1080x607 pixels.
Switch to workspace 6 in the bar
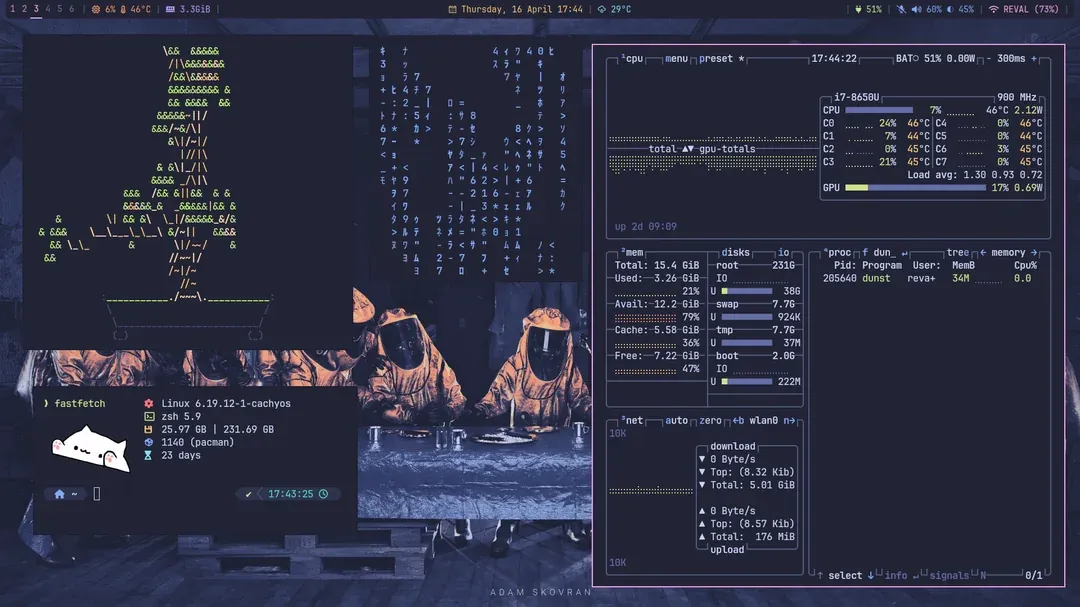pyautogui.click(x=71, y=9)
